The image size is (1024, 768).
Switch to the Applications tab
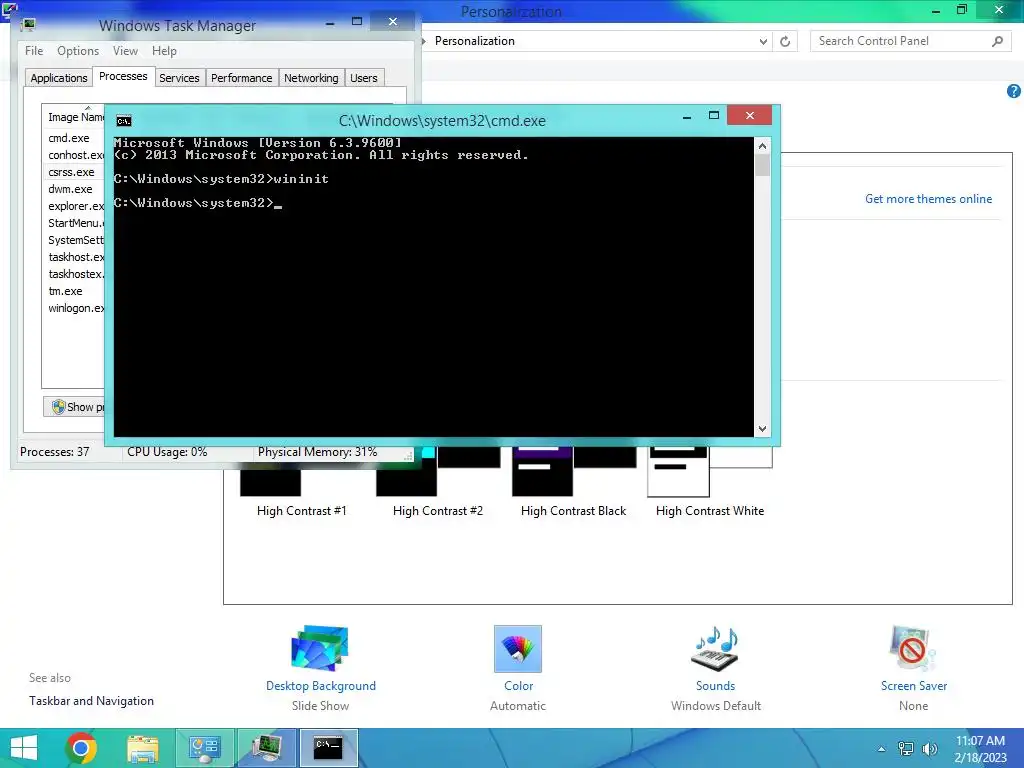tap(59, 78)
